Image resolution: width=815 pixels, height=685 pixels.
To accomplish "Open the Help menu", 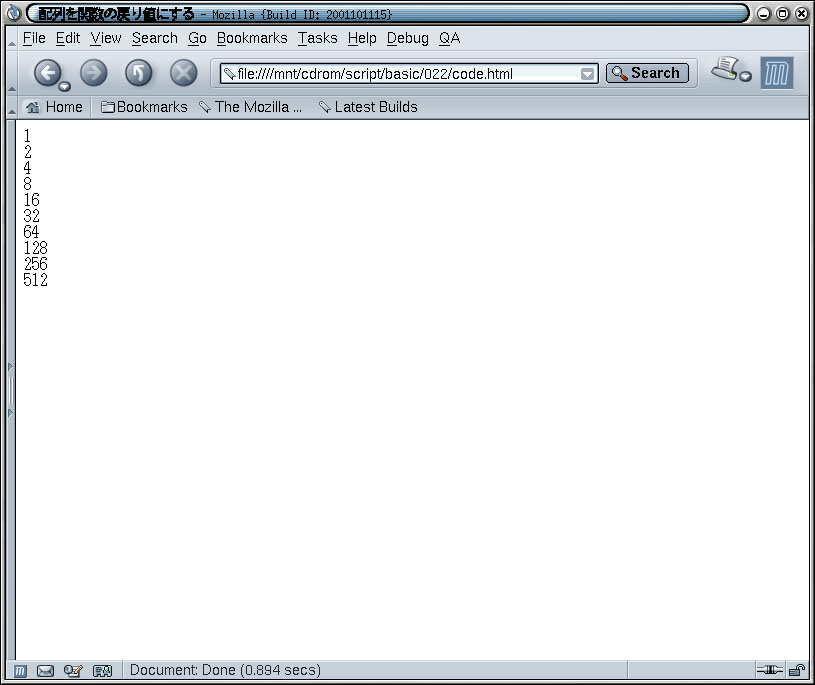I will [362, 38].
